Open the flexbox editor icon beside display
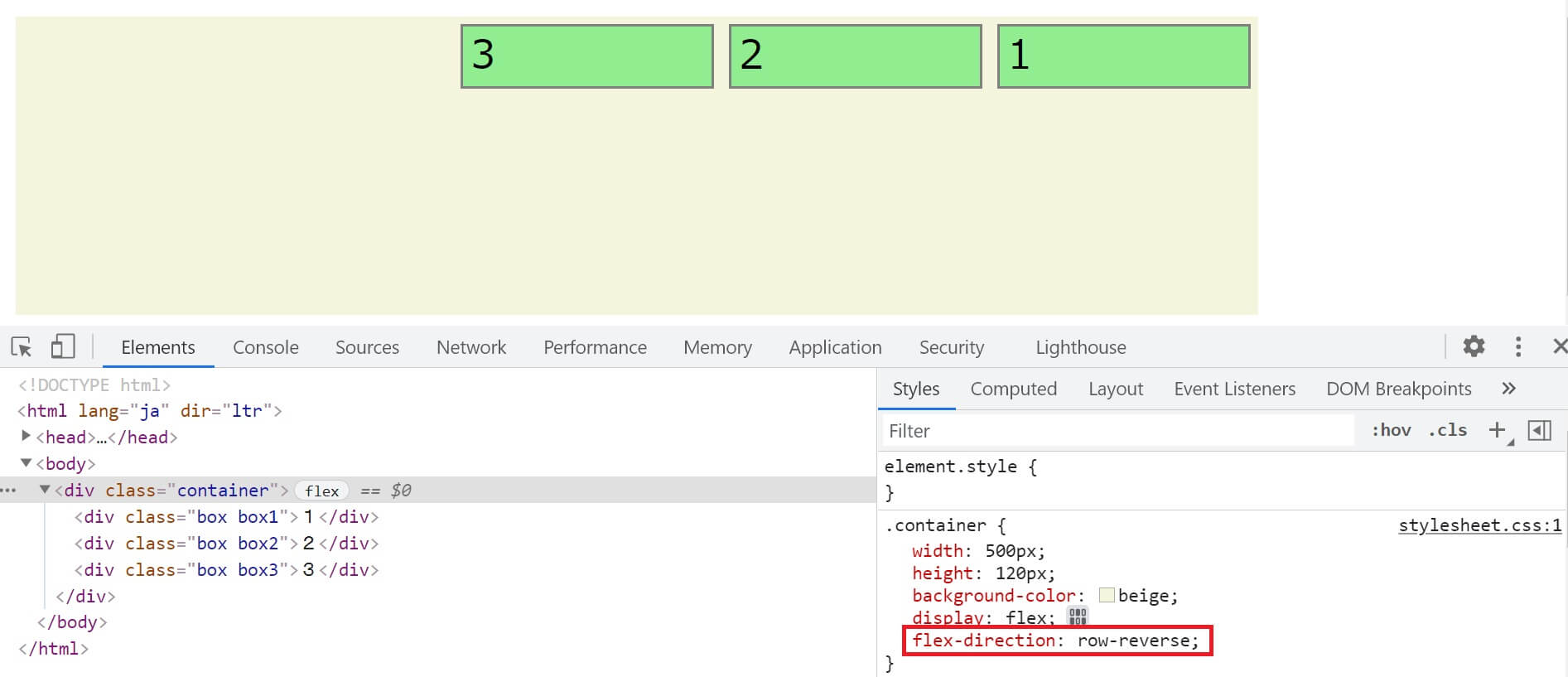The image size is (1568, 677). [x=1077, y=617]
